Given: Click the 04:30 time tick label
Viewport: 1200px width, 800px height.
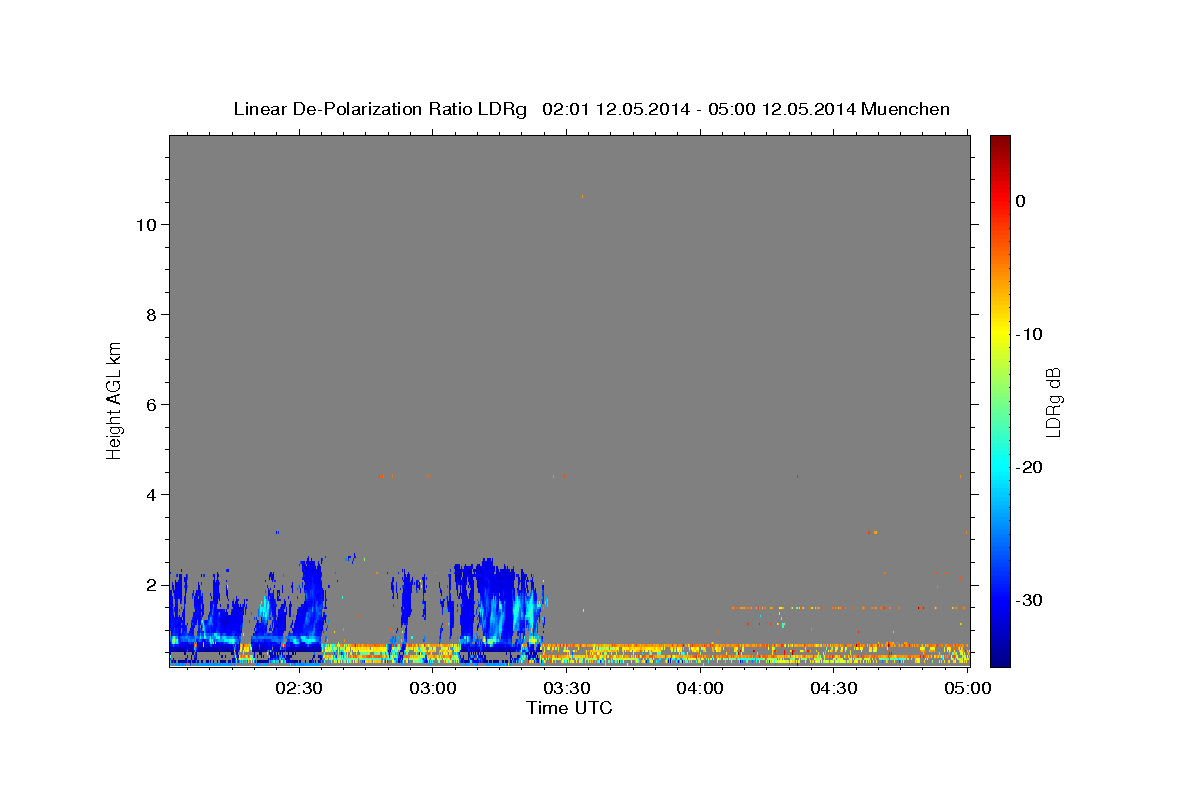Looking at the screenshot, I should click(x=834, y=688).
